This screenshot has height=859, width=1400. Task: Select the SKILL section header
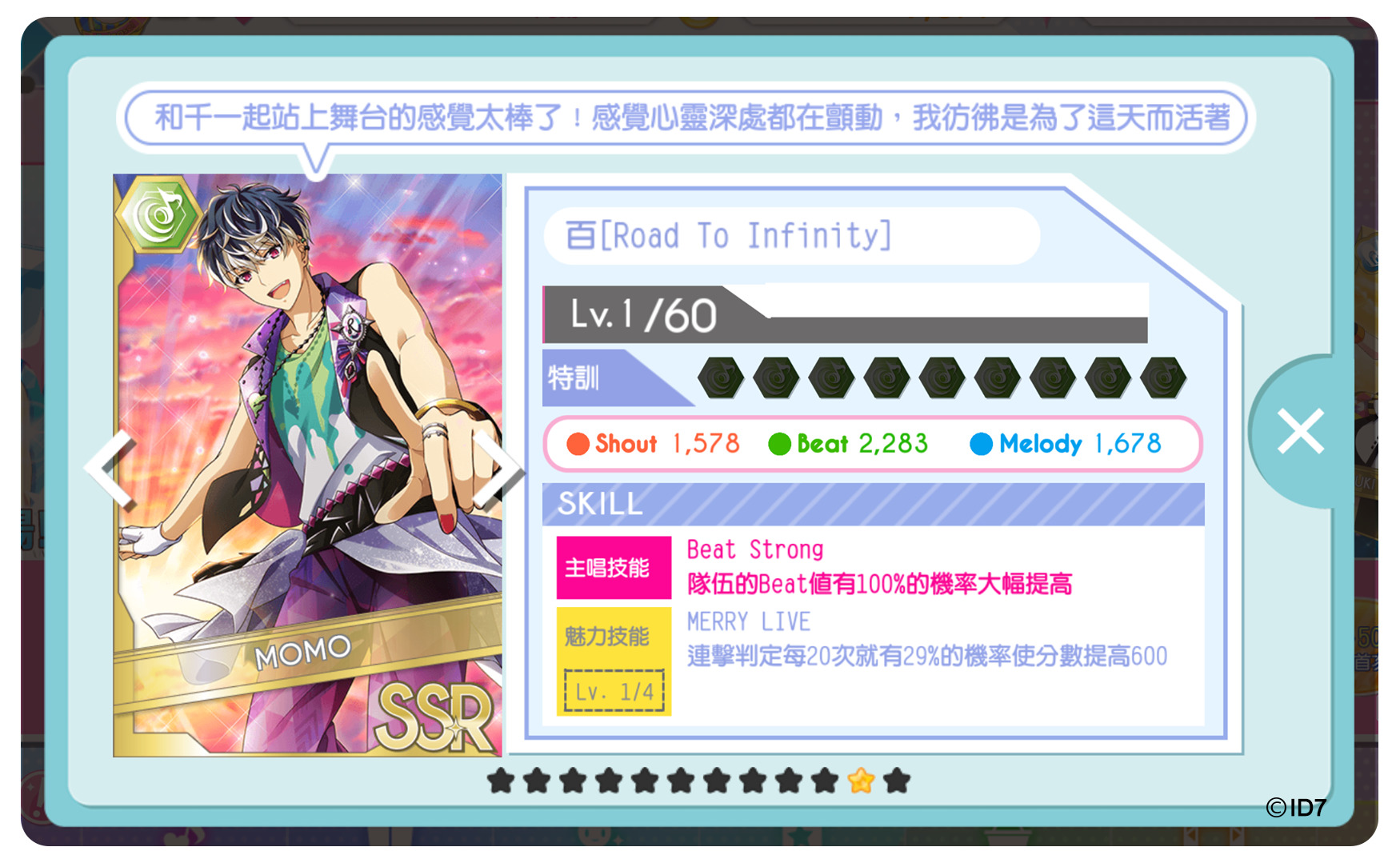pyautogui.click(x=873, y=504)
